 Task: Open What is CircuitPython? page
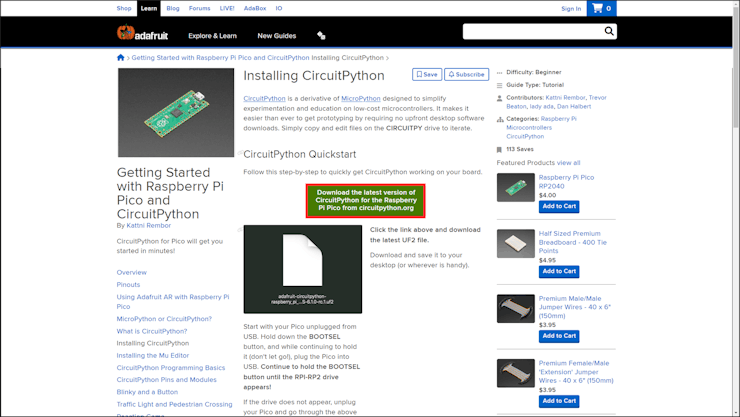click(152, 331)
